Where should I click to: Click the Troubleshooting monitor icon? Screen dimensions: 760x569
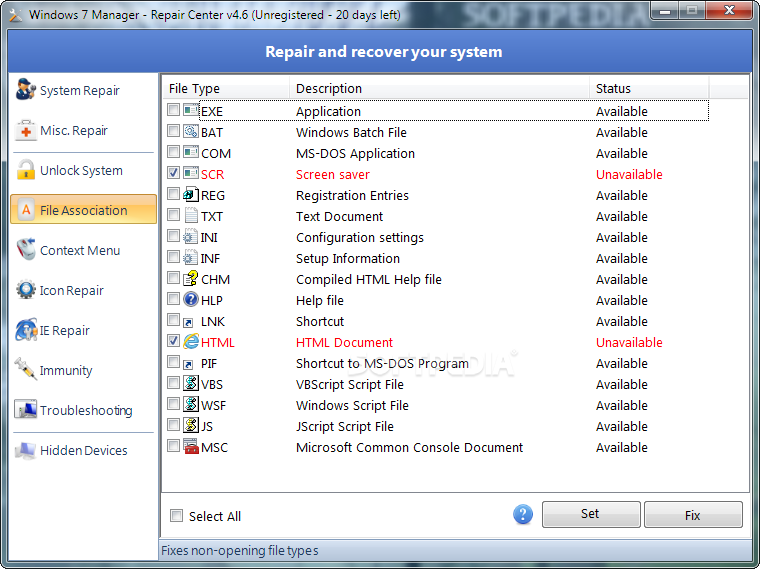click(25, 410)
